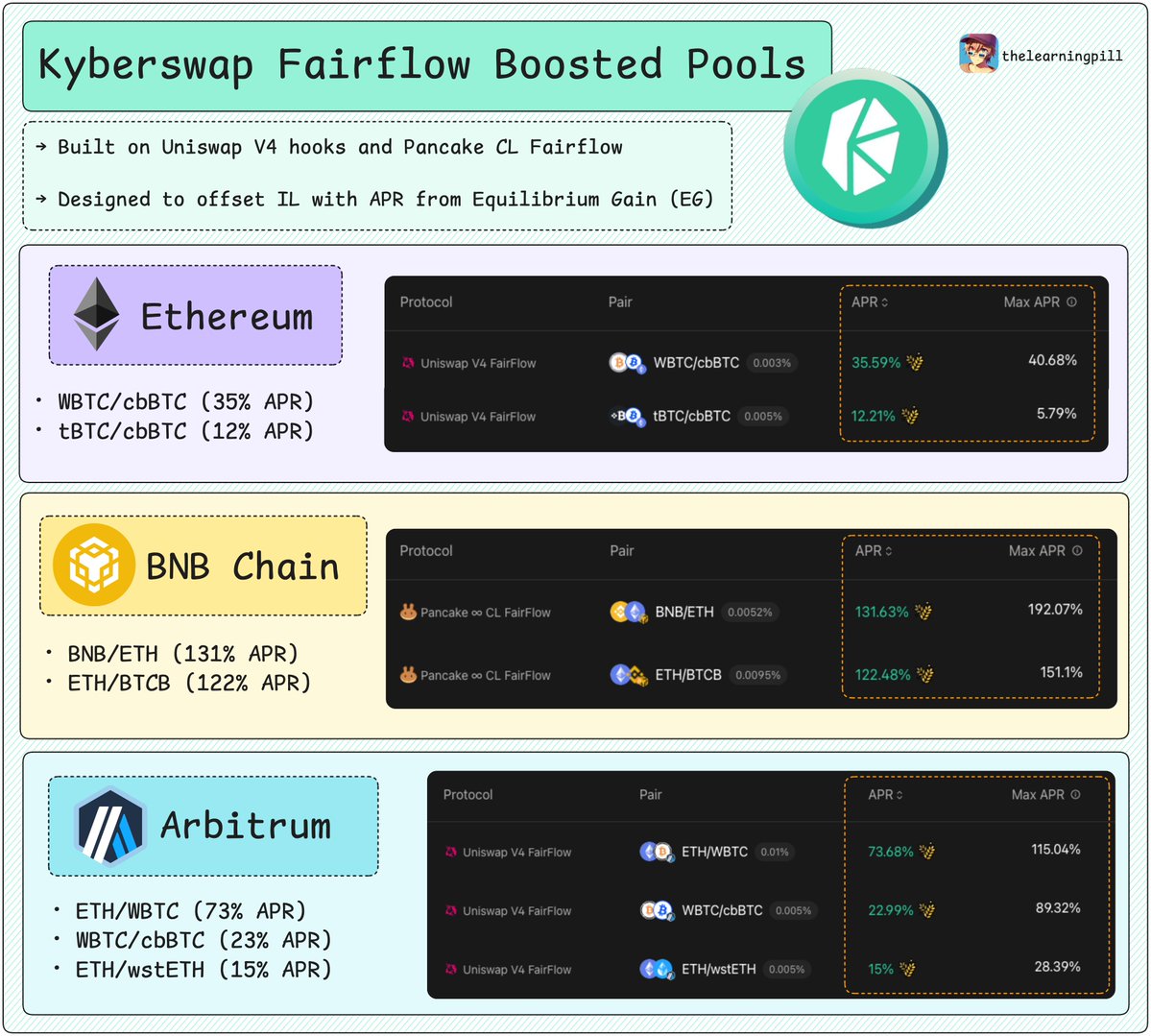Click farming icon next to 131.63% APR
The height and width of the screenshot is (1036, 1151).
[923, 611]
